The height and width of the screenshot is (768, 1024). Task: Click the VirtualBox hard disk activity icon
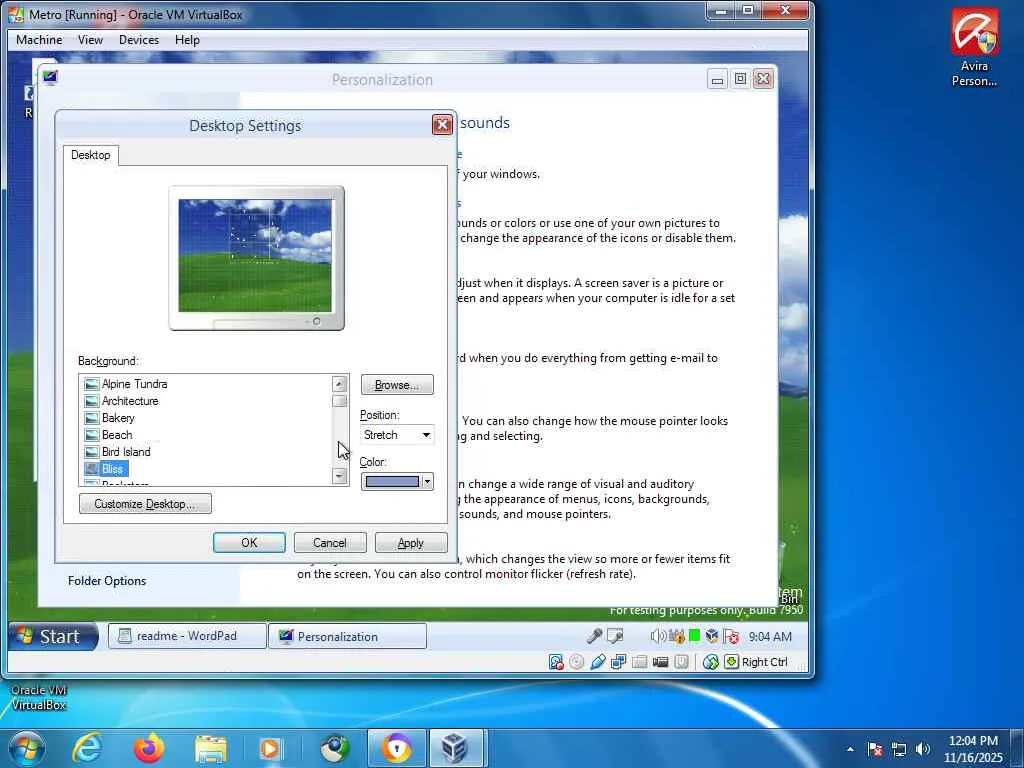[556, 662]
